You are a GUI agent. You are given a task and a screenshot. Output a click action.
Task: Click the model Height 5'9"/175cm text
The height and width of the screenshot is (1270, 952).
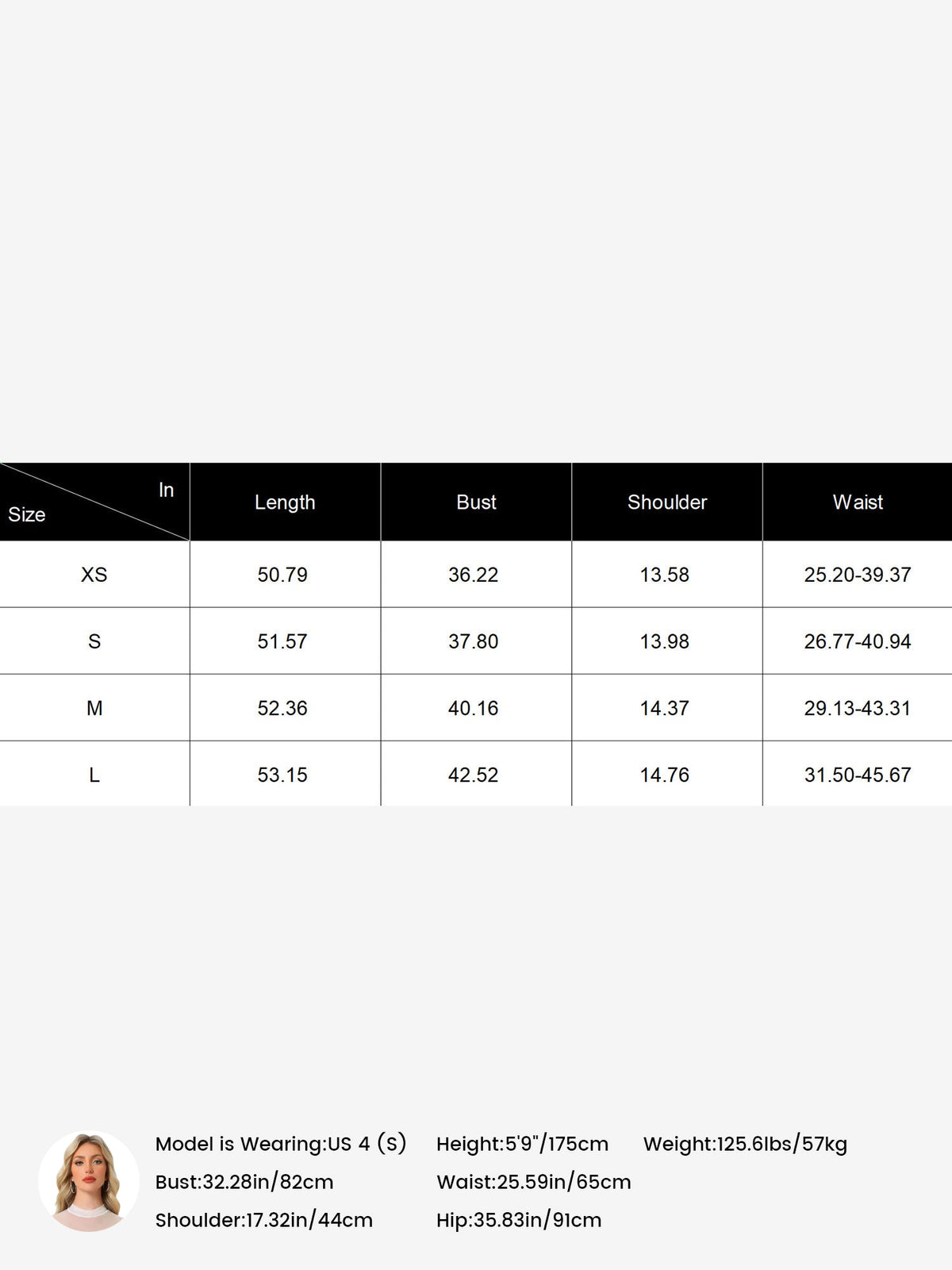(522, 1144)
